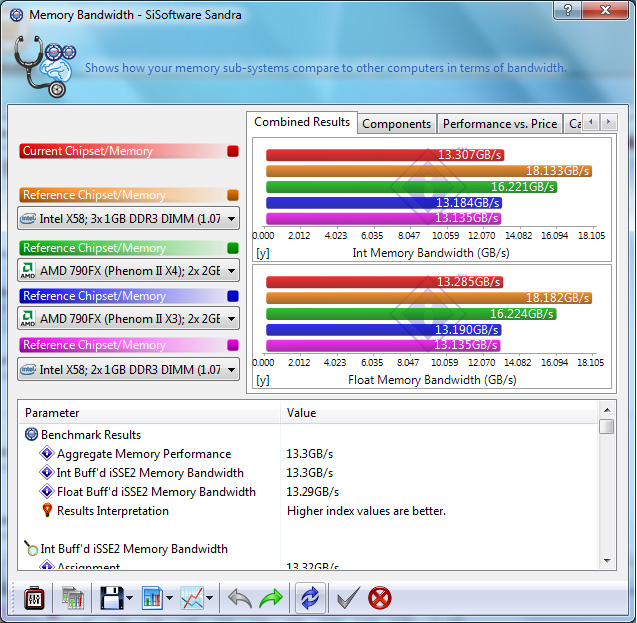This screenshot has width=637, height=623.
Task: Click the results list scrollbar up arrow
Action: (607, 410)
